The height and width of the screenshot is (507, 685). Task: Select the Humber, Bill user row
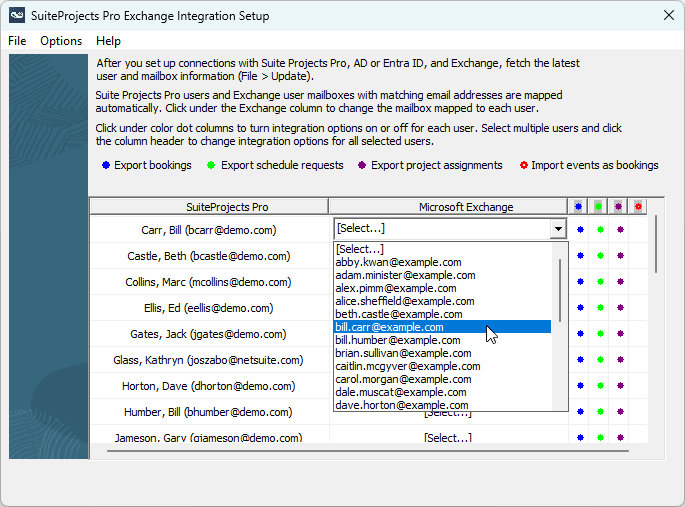209,412
